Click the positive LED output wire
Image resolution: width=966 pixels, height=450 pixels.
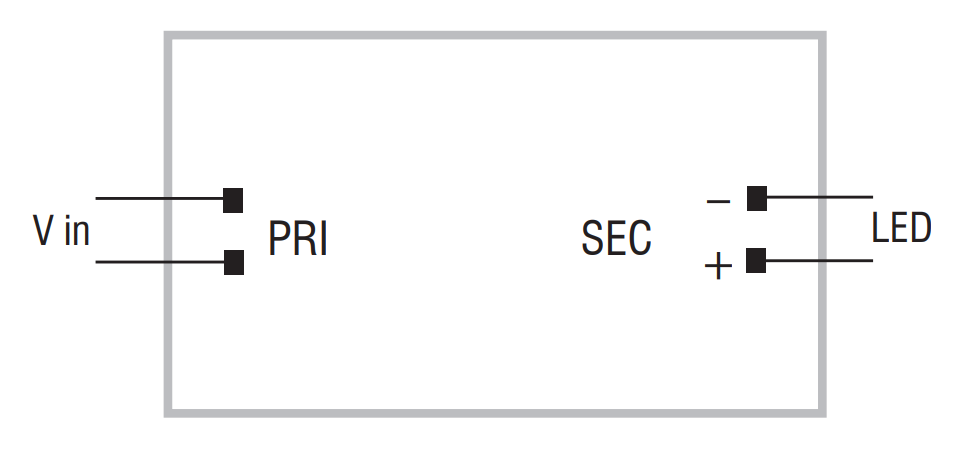819,260
